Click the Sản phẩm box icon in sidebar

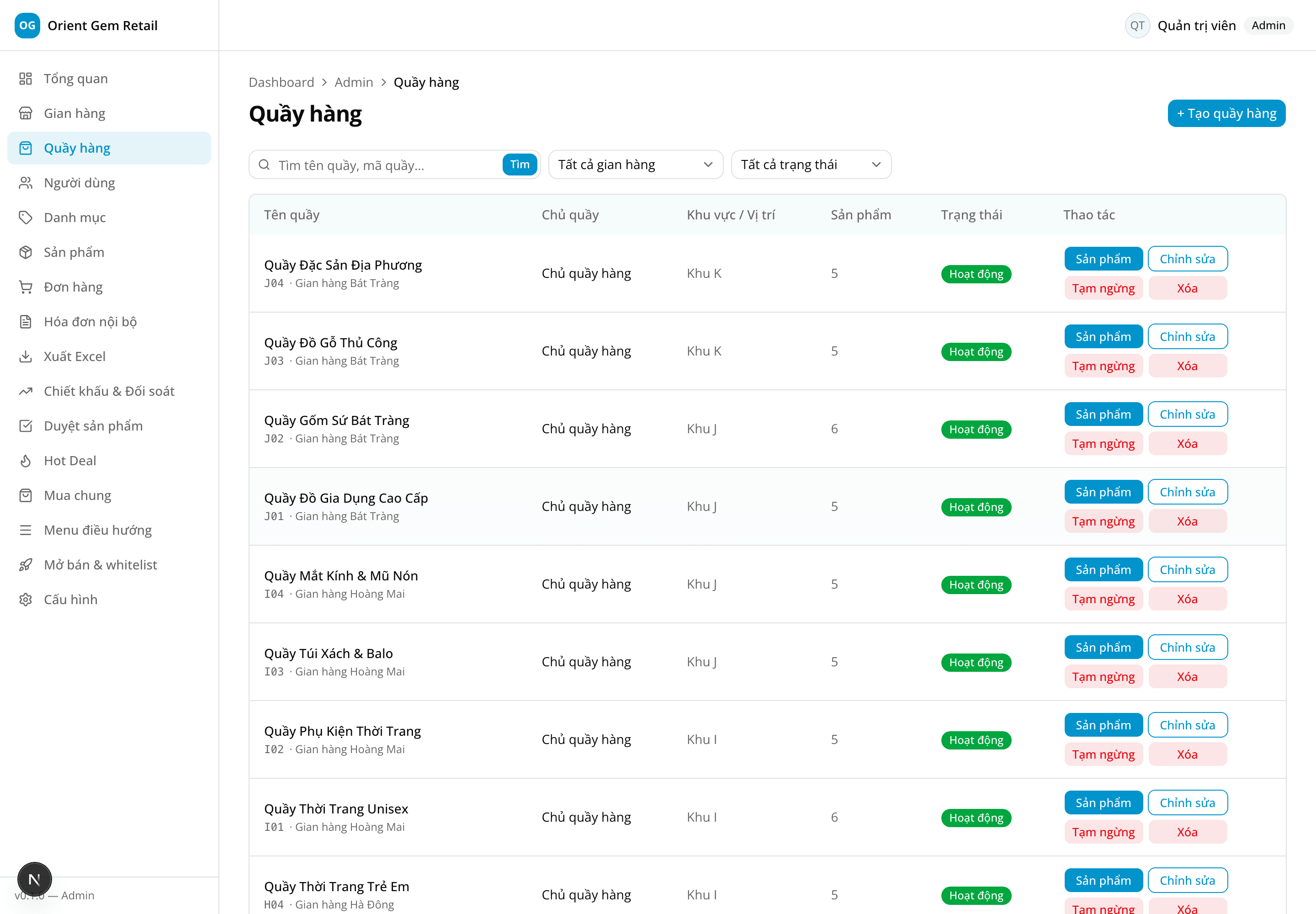tap(25, 253)
